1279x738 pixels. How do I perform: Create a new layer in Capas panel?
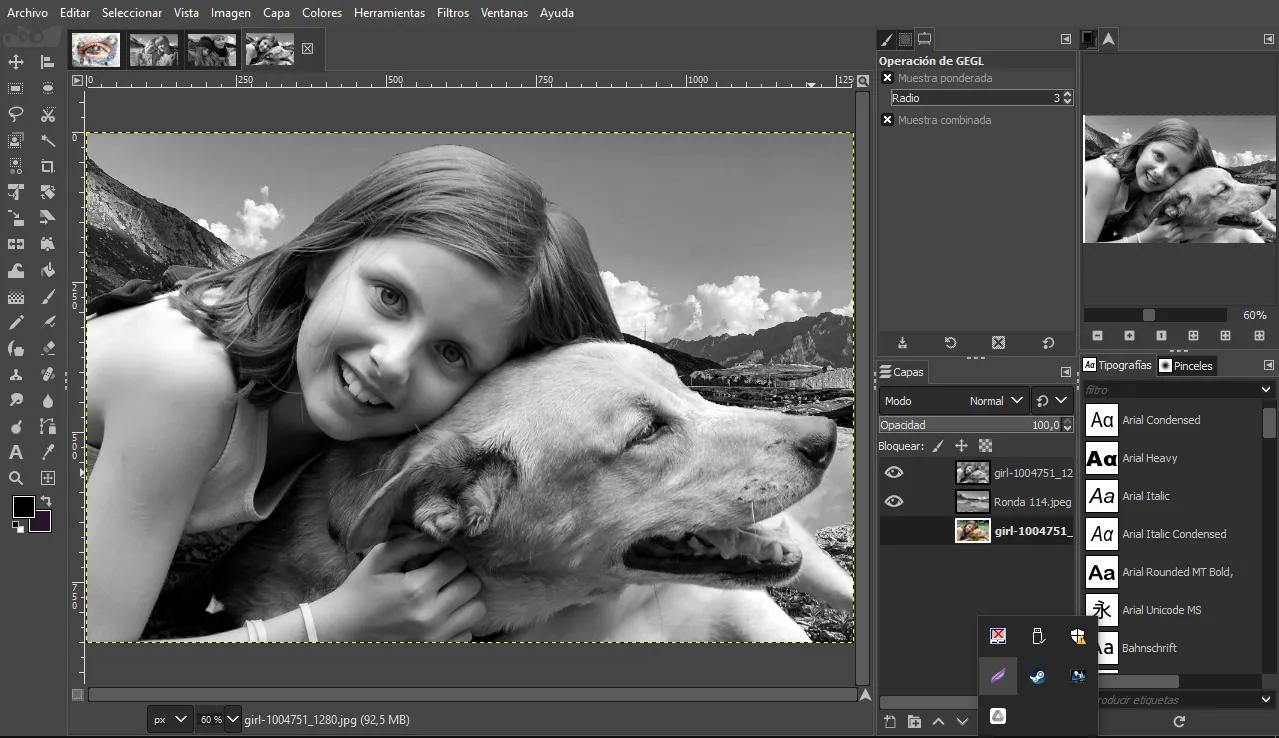[x=890, y=721]
